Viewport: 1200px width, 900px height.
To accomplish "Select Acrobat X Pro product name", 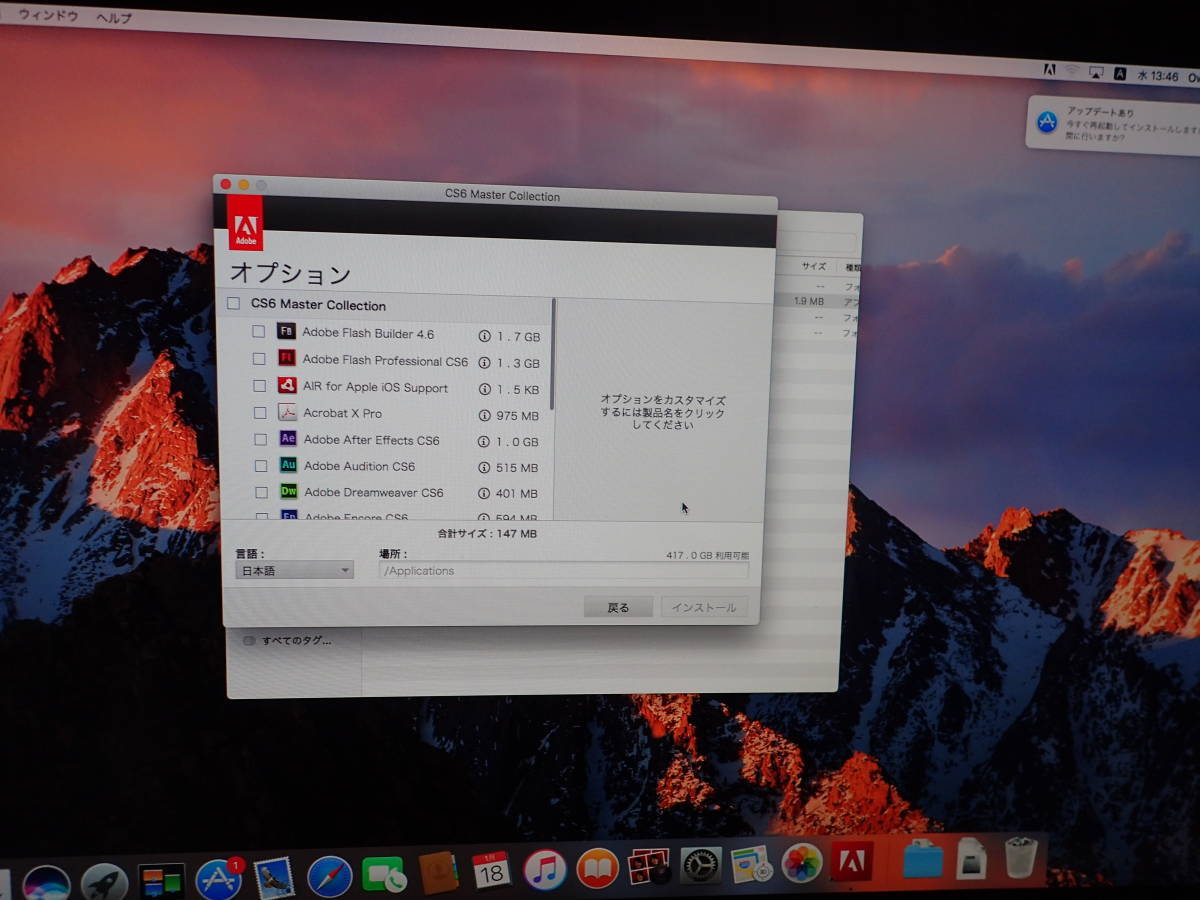I will (x=342, y=413).
